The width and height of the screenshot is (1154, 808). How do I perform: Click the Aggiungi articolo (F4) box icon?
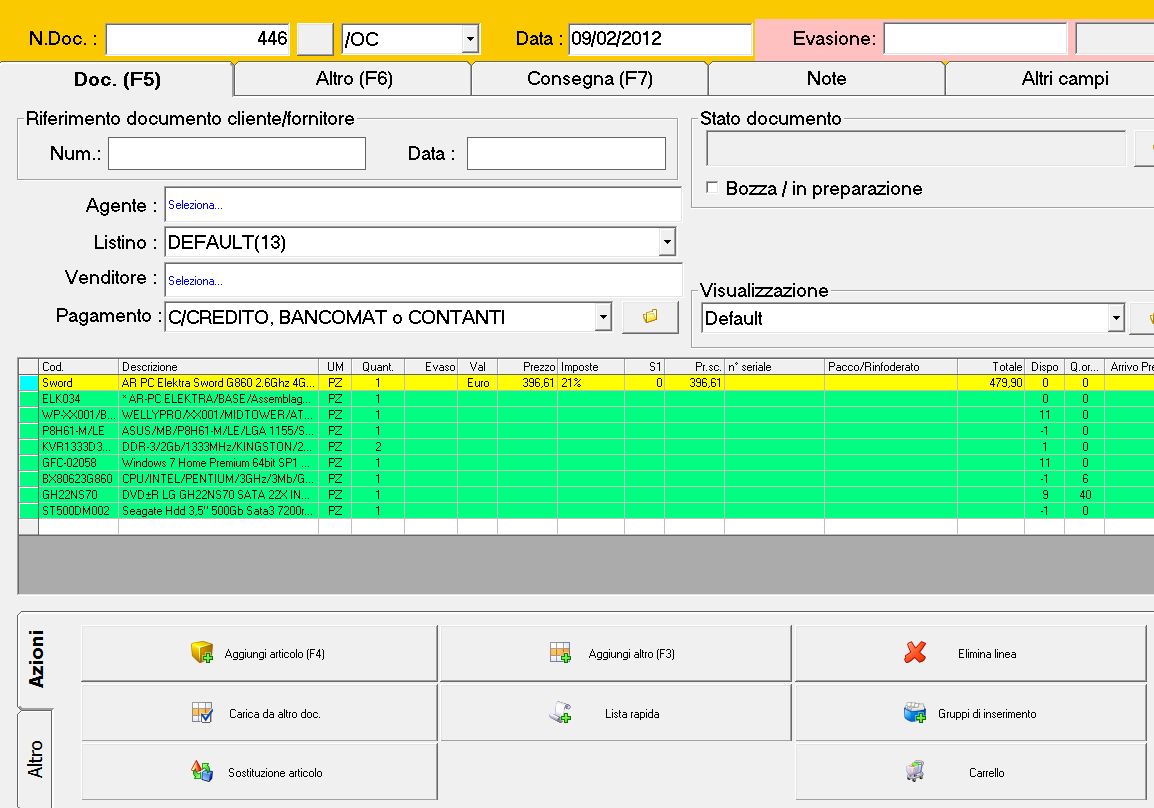click(x=203, y=653)
